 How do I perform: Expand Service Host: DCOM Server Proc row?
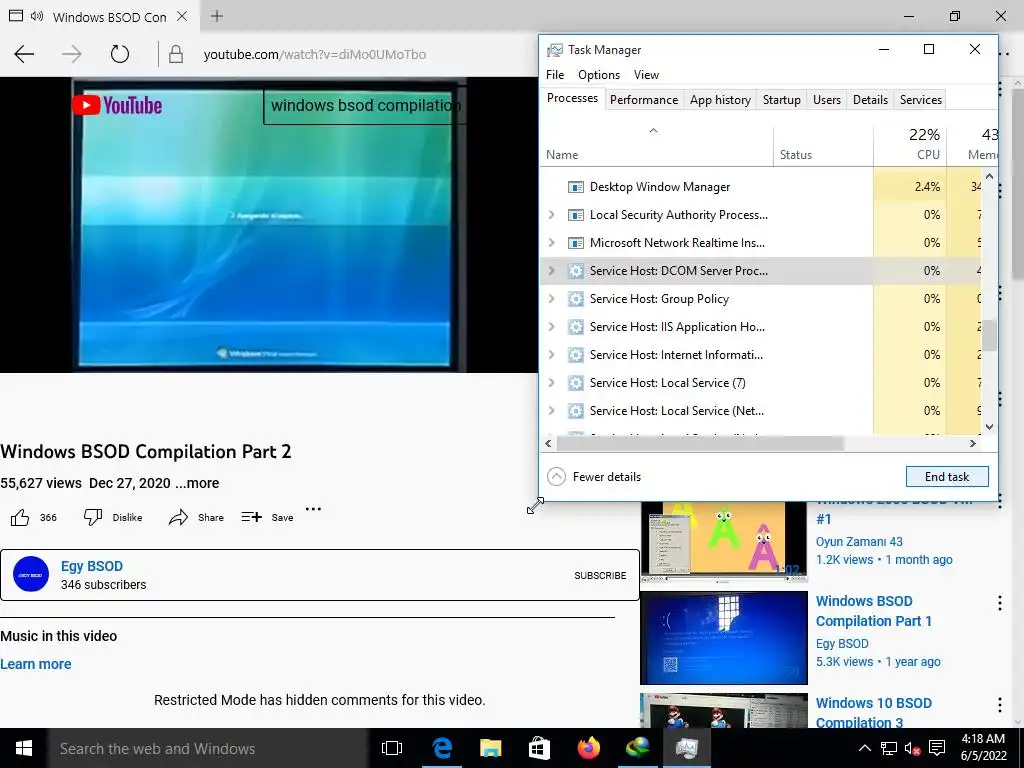pyautogui.click(x=551, y=270)
